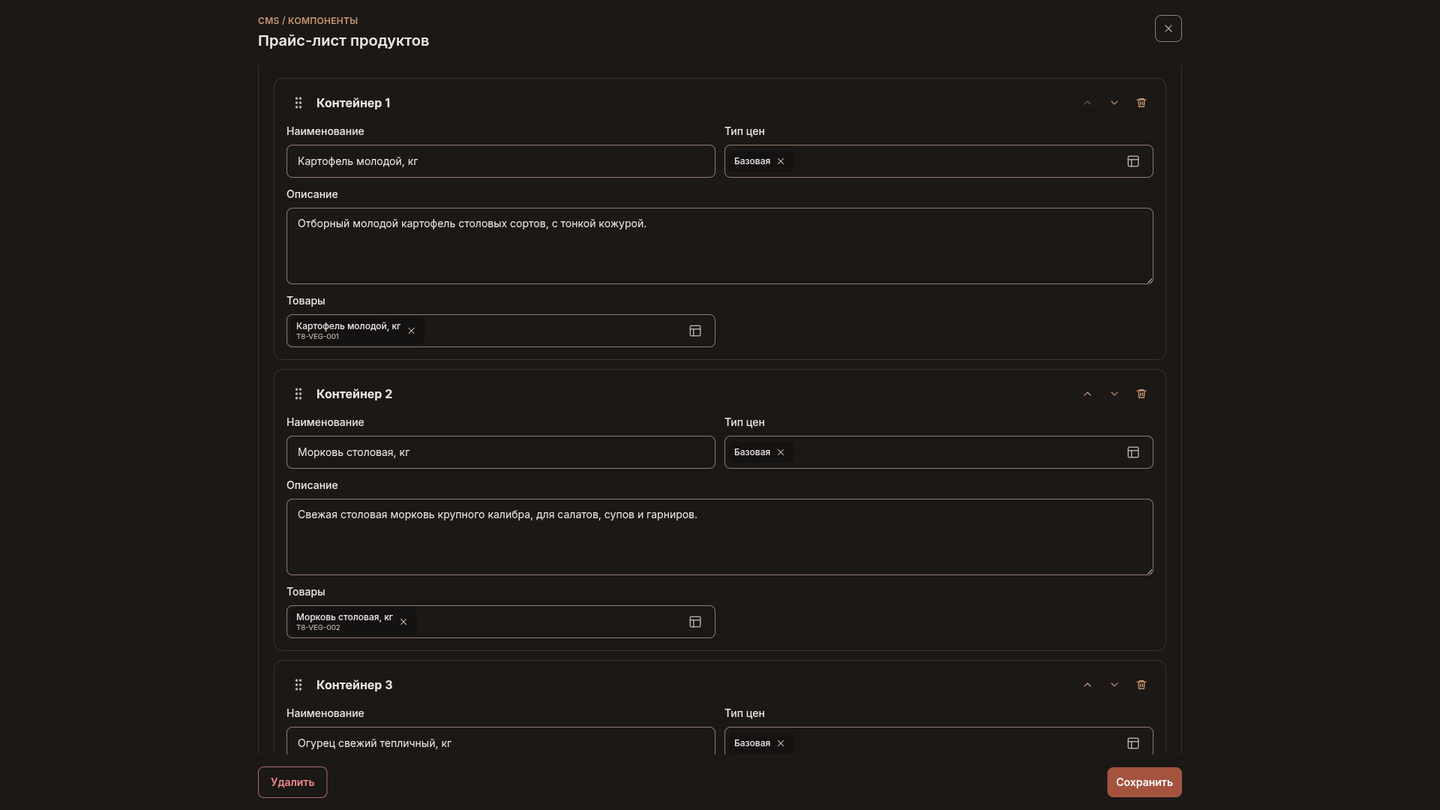Edit name field Картофель молодой, кг
This screenshot has width=1440, height=810.
500,161
